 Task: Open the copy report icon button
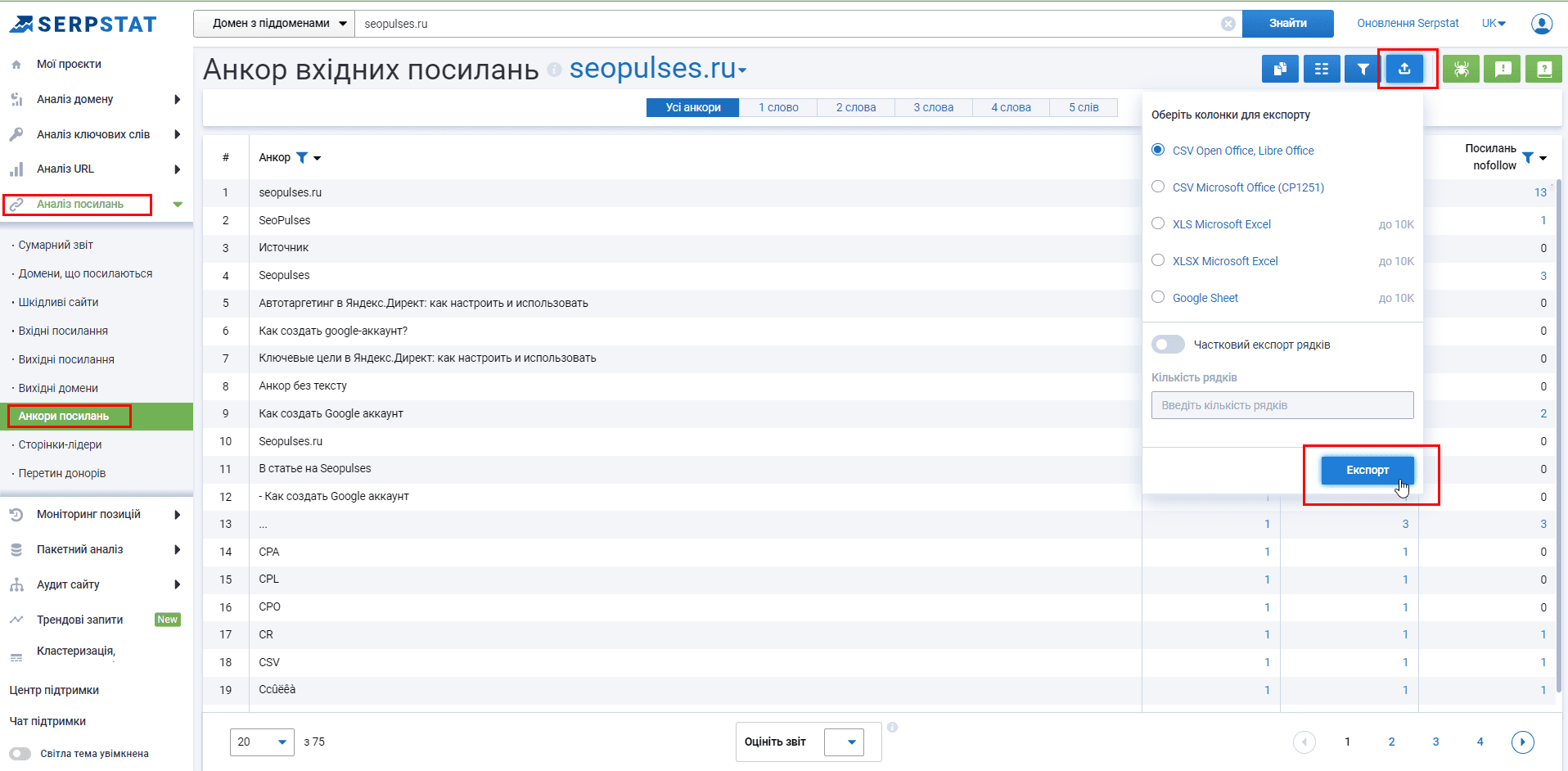pos(1280,69)
